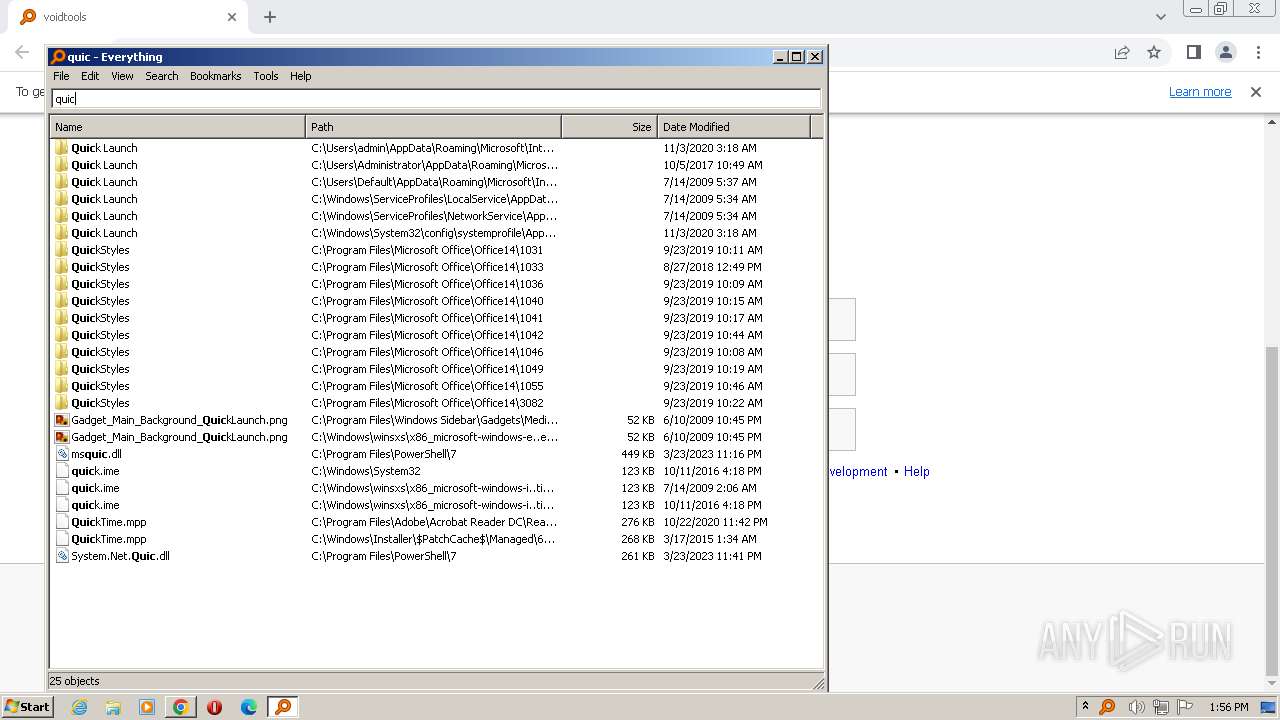Go back in Chrome
The image size is (1280, 720).
coord(22,52)
